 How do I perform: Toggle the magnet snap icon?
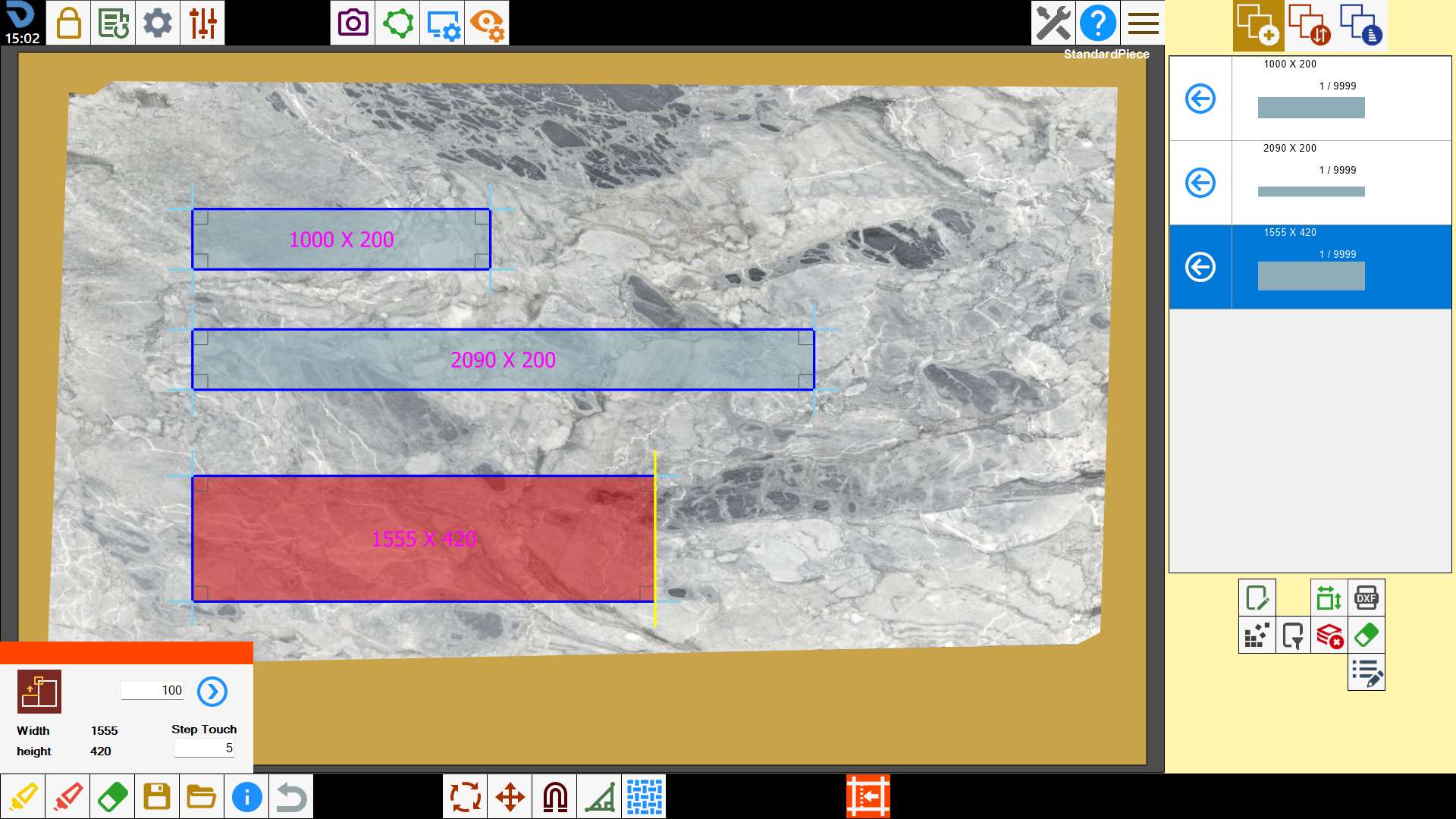[554, 797]
